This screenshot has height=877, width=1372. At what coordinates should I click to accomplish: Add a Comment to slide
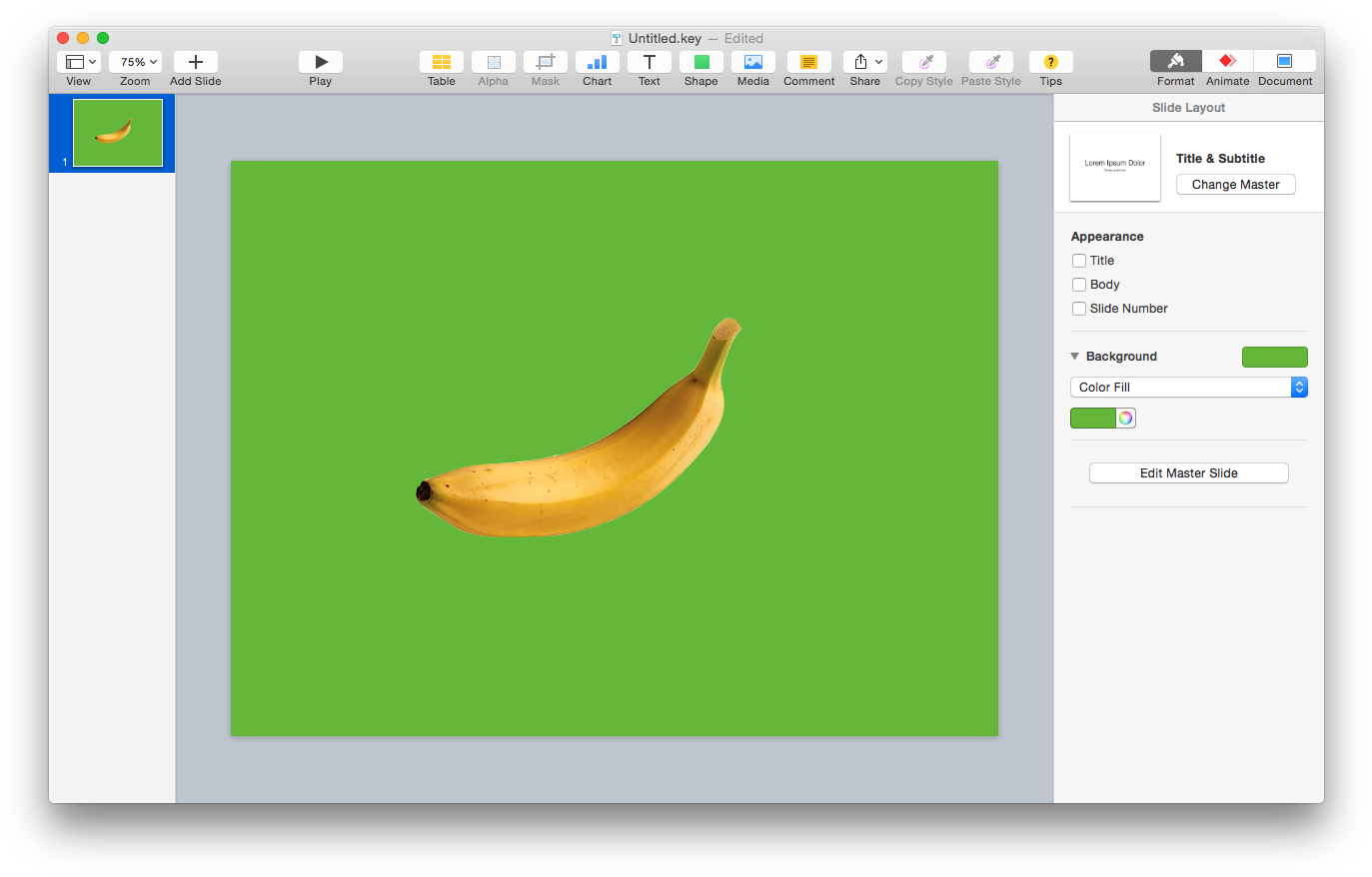pos(809,62)
